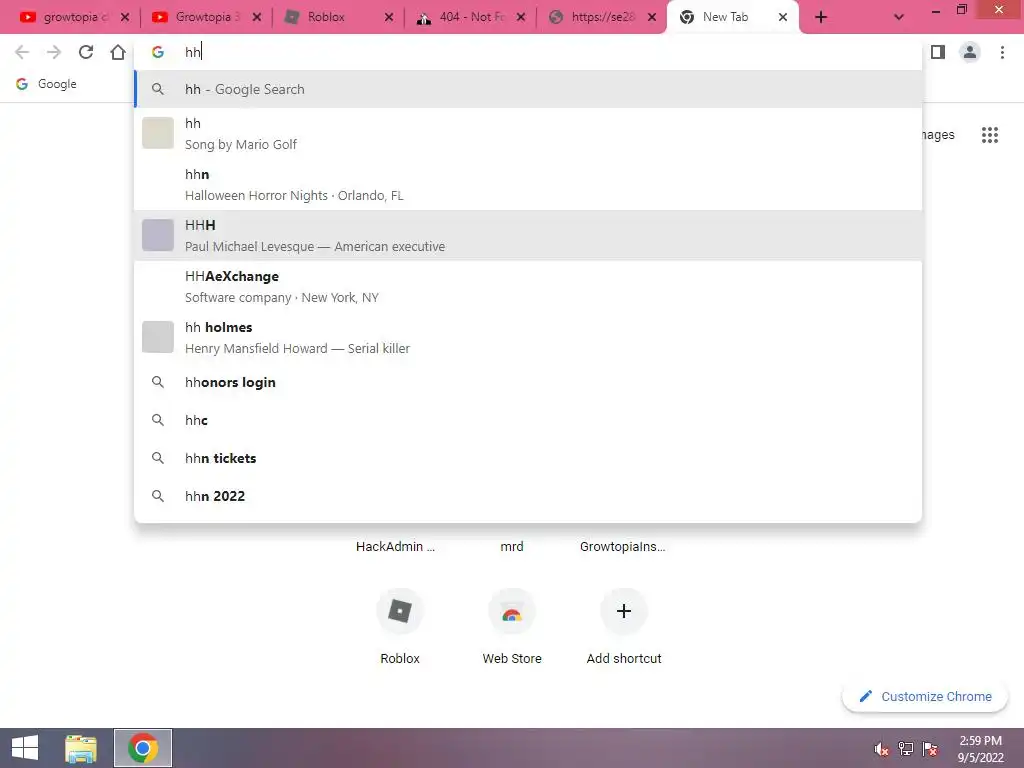Screen dimensions: 1024x768
Task: Open the Google bookmark
Action: (x=46, y=84)
